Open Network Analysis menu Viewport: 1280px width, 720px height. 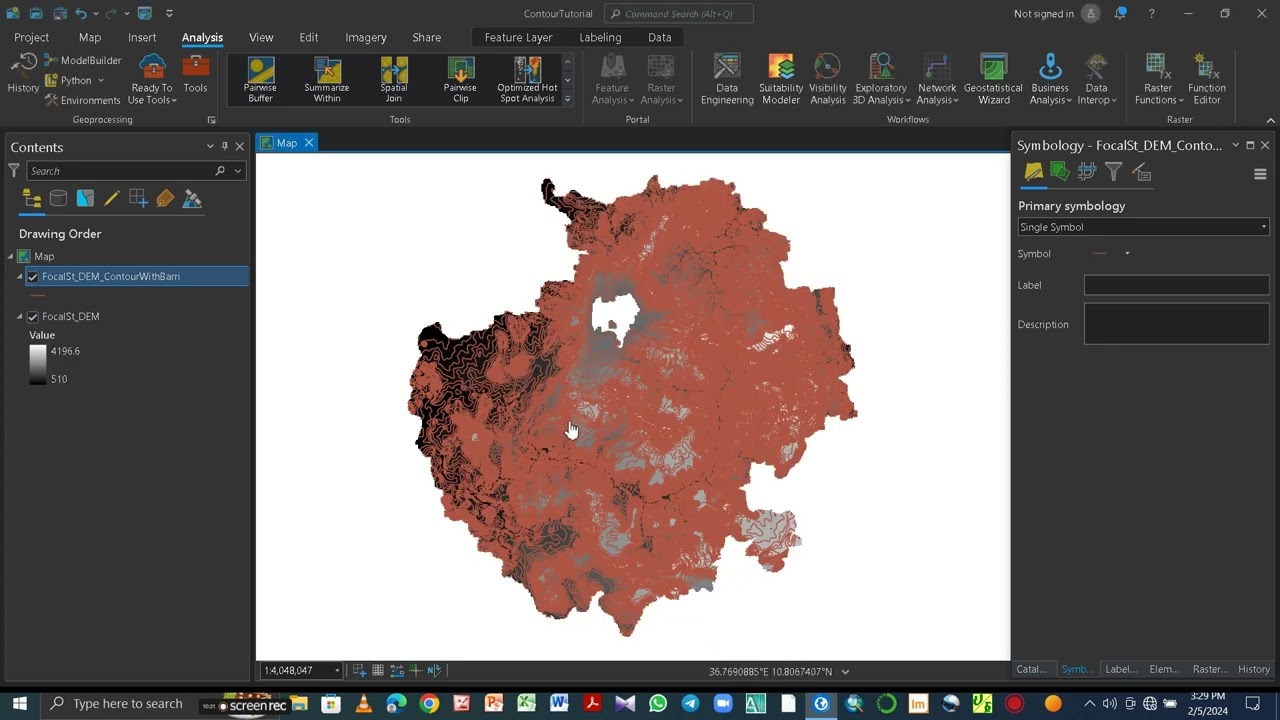(937, 80)
